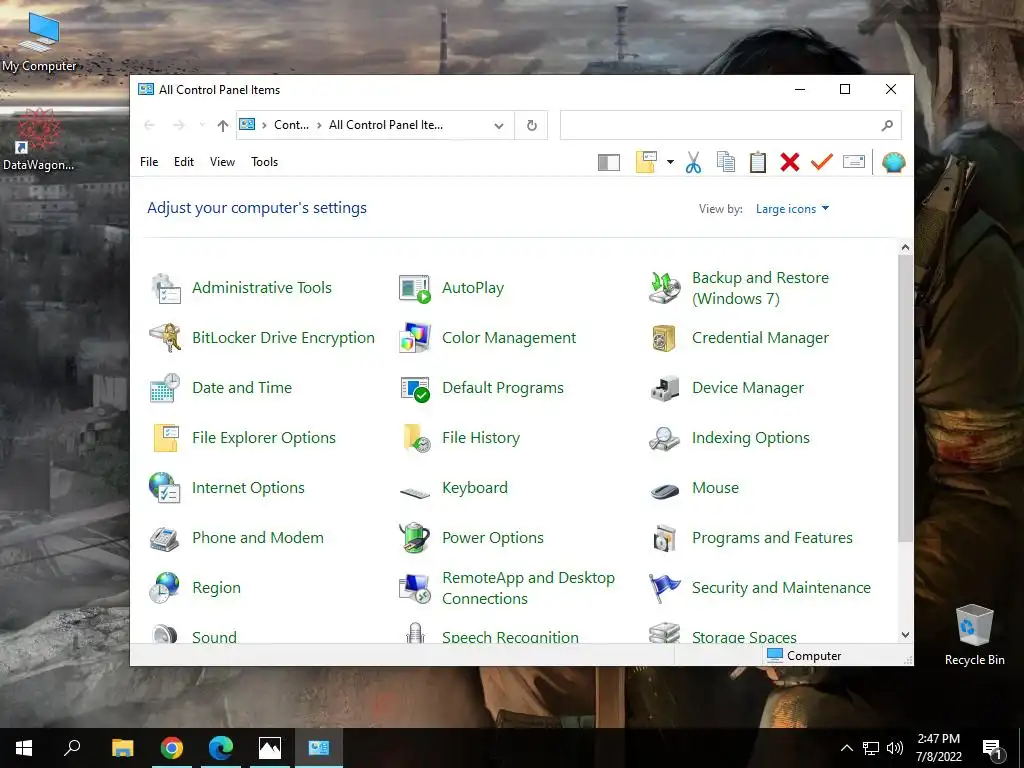
Task: Open the Speech Recognition link
Action: pos(510,637)
